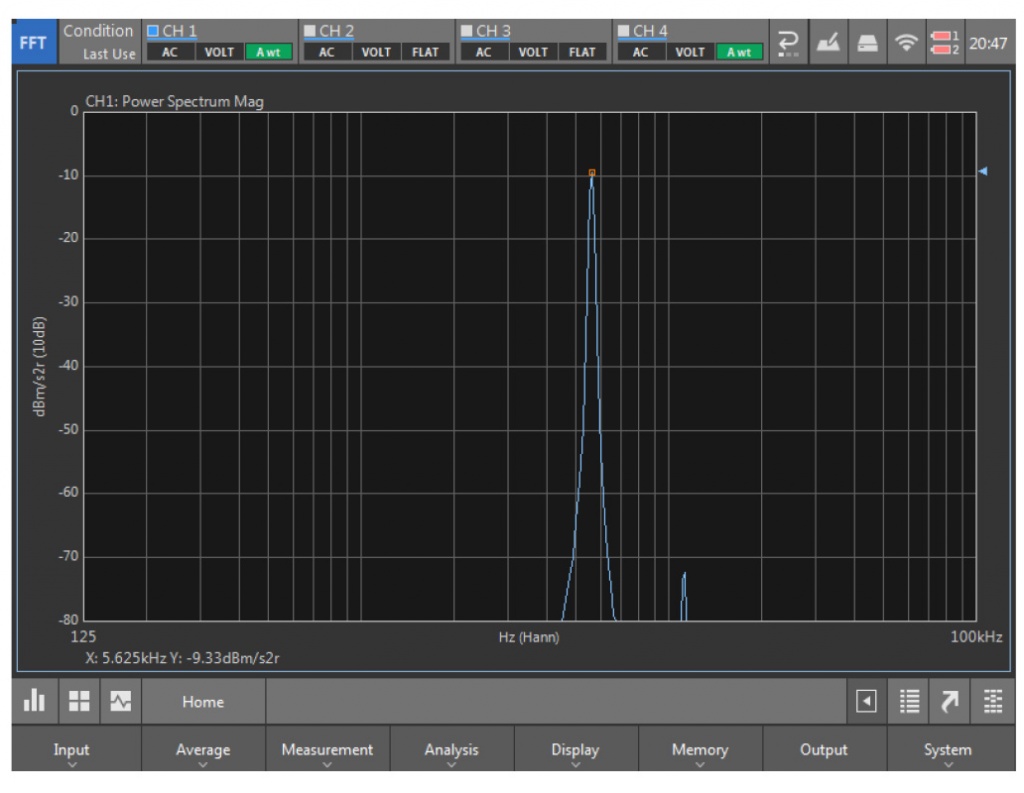Change CH 3 AC coupling setting
The image size is (1024, 793).
(483, 52)
